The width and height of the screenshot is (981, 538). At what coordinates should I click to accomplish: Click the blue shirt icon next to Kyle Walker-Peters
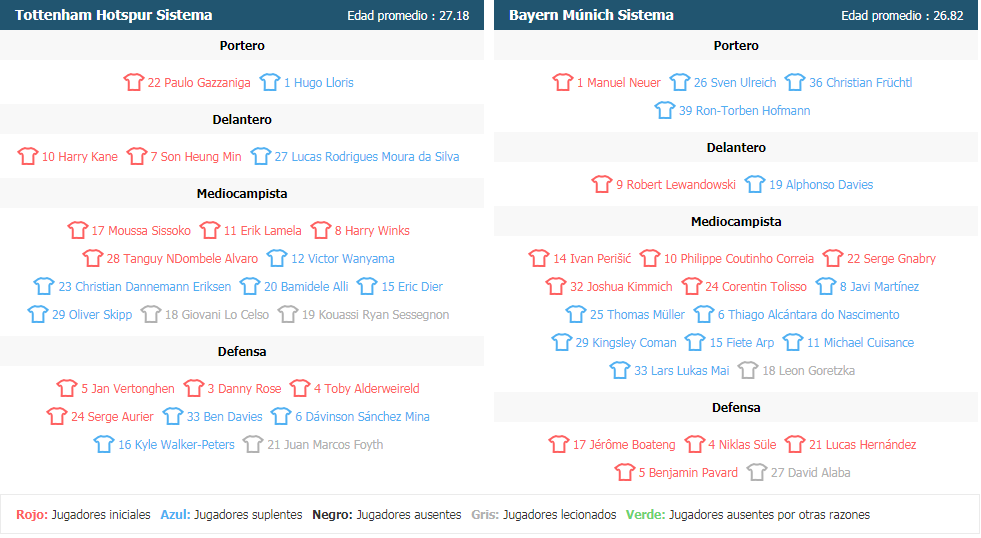click(x=104, y=444)
